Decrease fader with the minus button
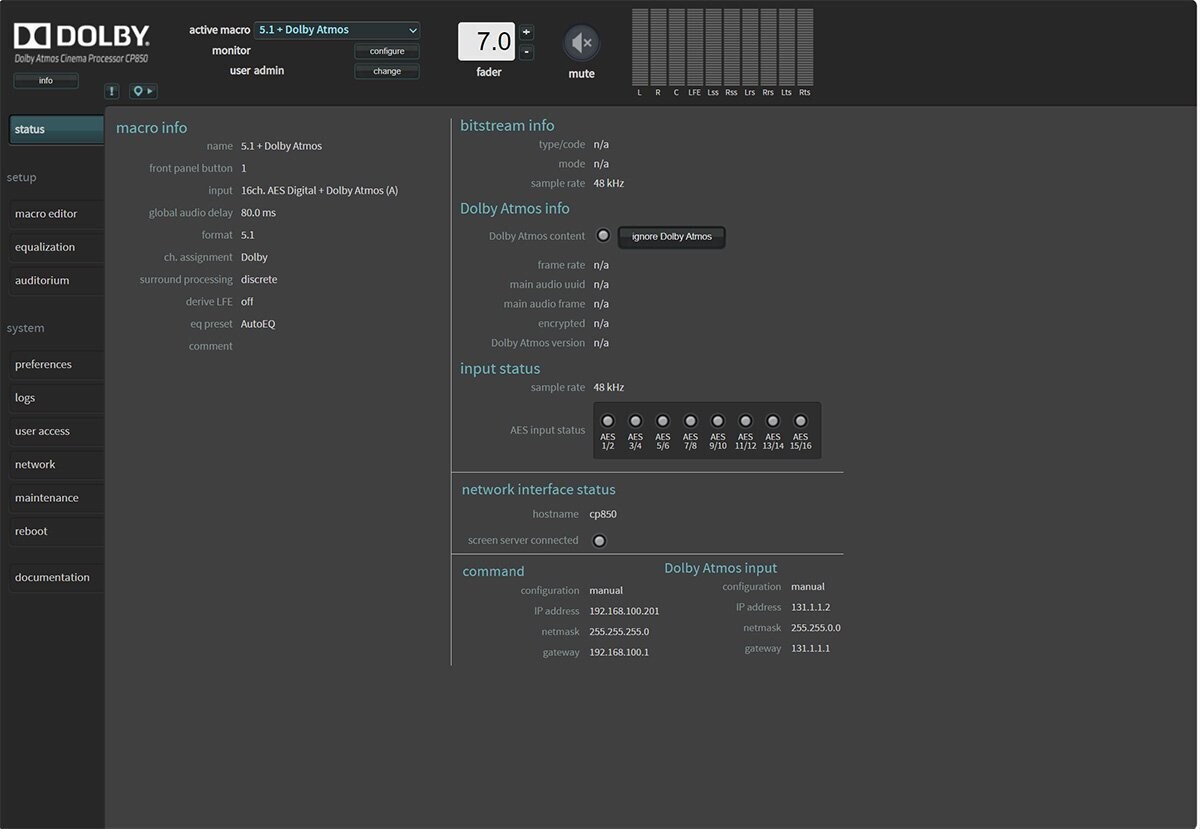The image size is (1200, 829). 527,52
